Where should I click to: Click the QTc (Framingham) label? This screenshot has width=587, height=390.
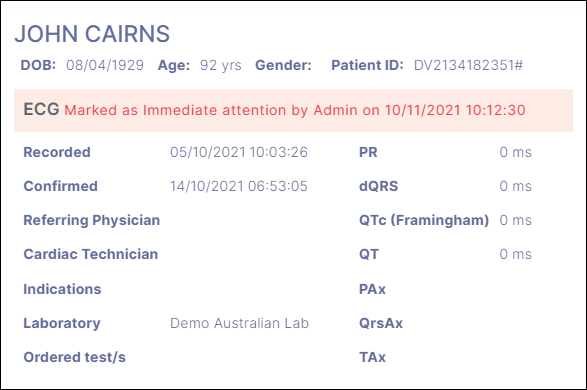[424, 220]
